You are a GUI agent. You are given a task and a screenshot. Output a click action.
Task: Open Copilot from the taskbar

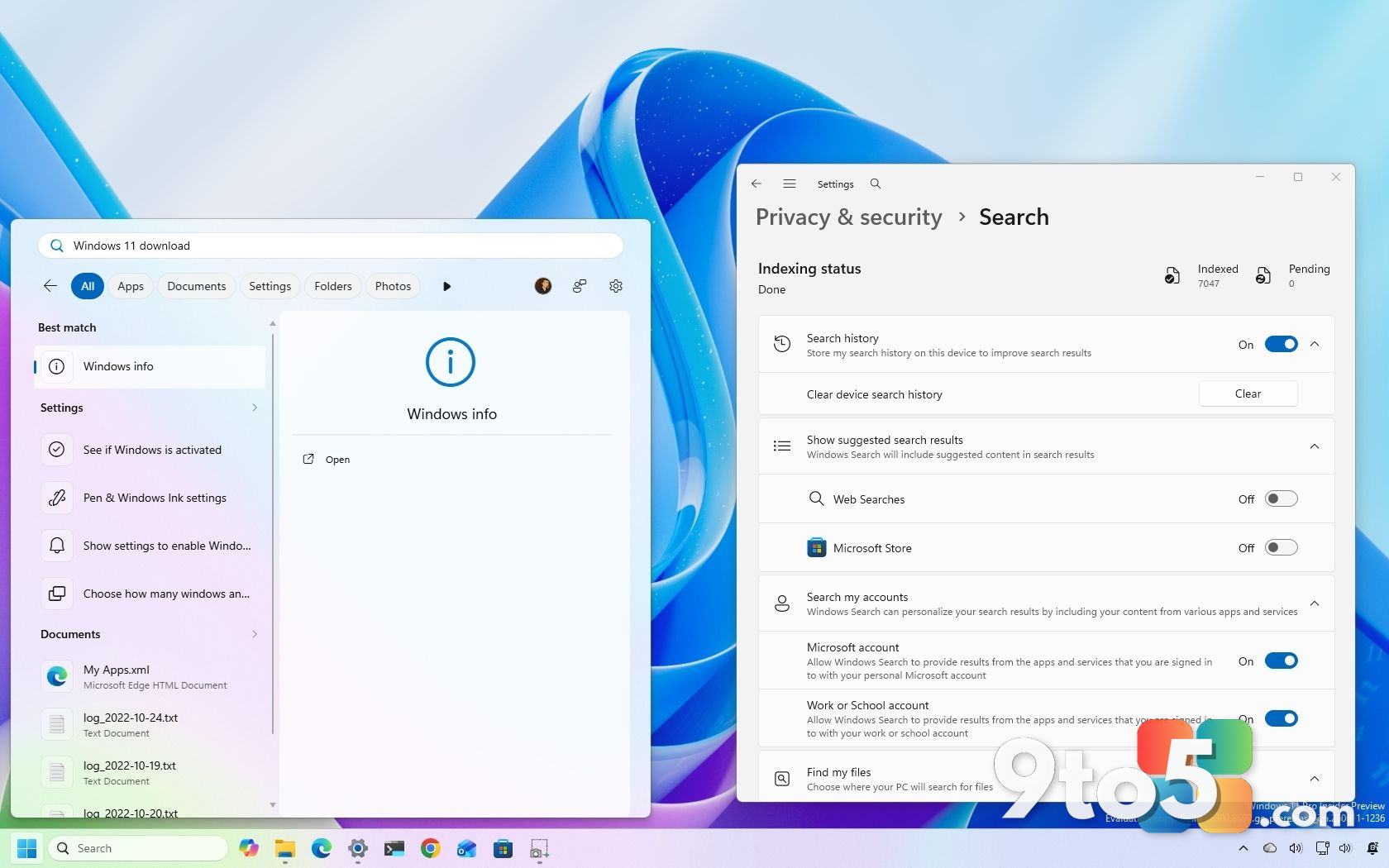click(x=249, y=848)
